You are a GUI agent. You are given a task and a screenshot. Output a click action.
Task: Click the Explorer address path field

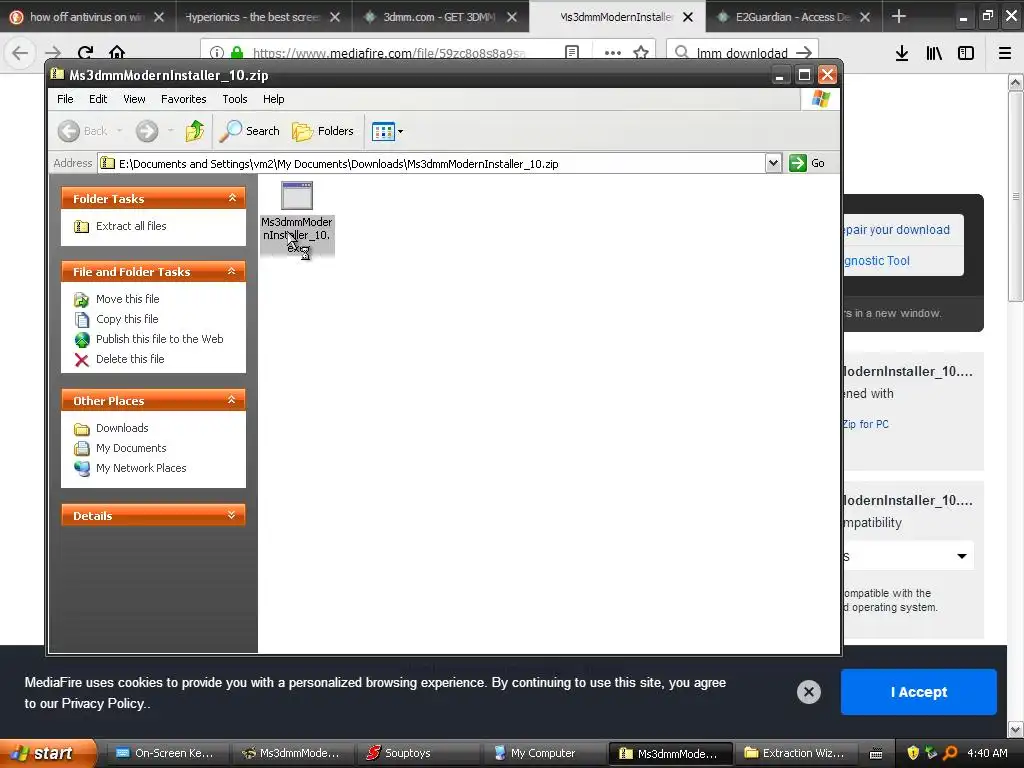[x=432, y=163]
